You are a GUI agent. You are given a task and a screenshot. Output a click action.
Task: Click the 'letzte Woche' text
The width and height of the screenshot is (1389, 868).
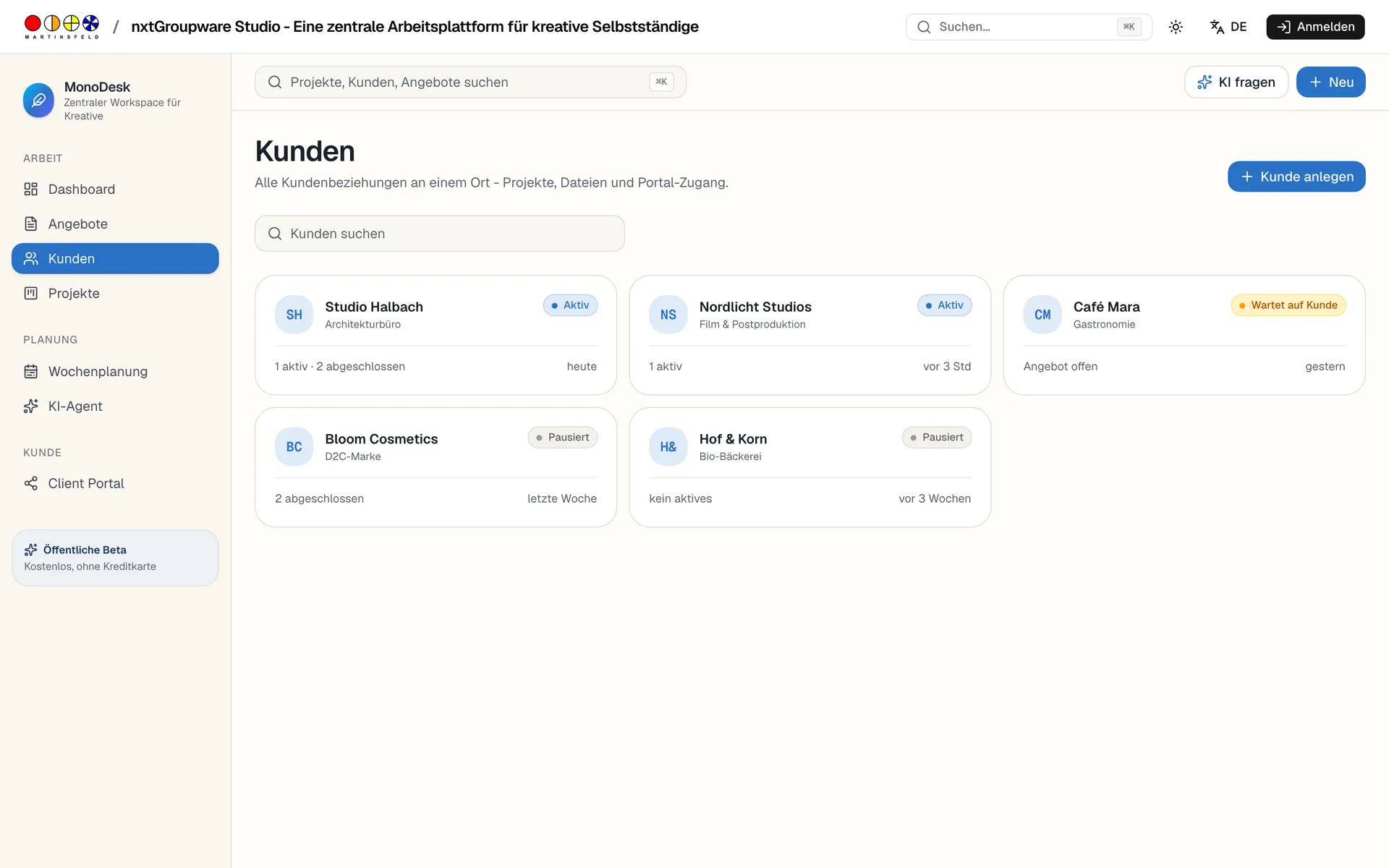[x=562, y=499]
